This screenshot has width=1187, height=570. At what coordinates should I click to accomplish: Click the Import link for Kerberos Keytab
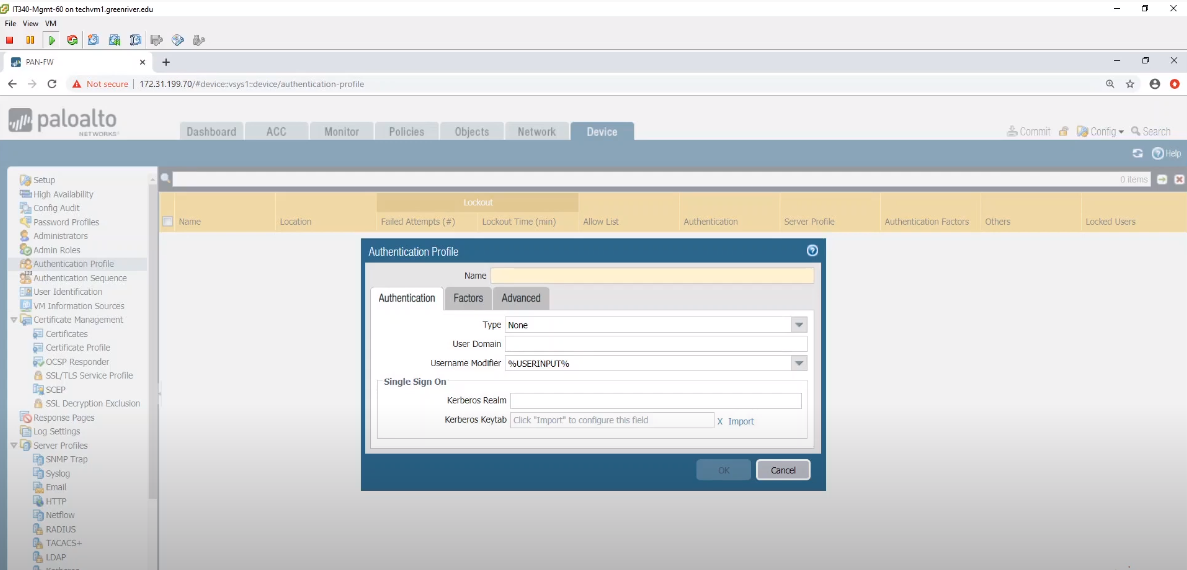coord(741,421)
